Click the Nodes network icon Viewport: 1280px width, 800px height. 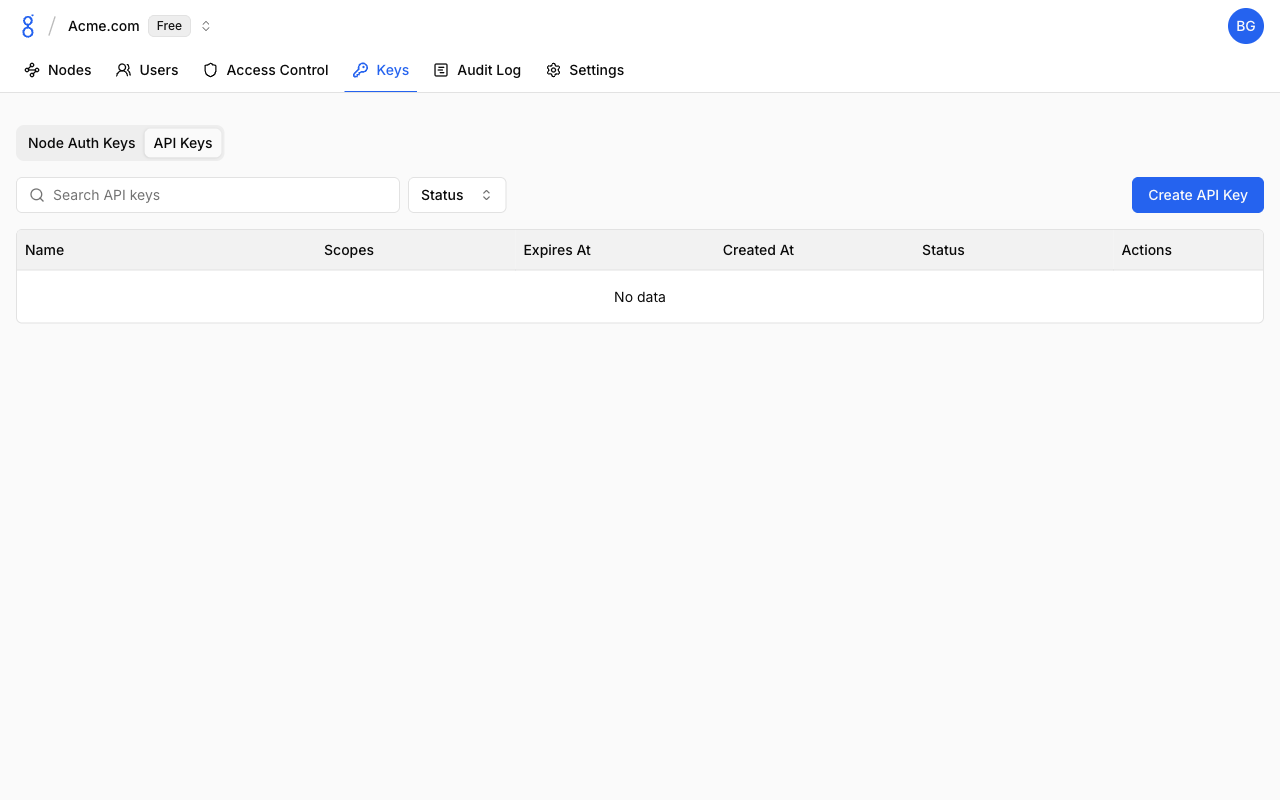point(32,70)
